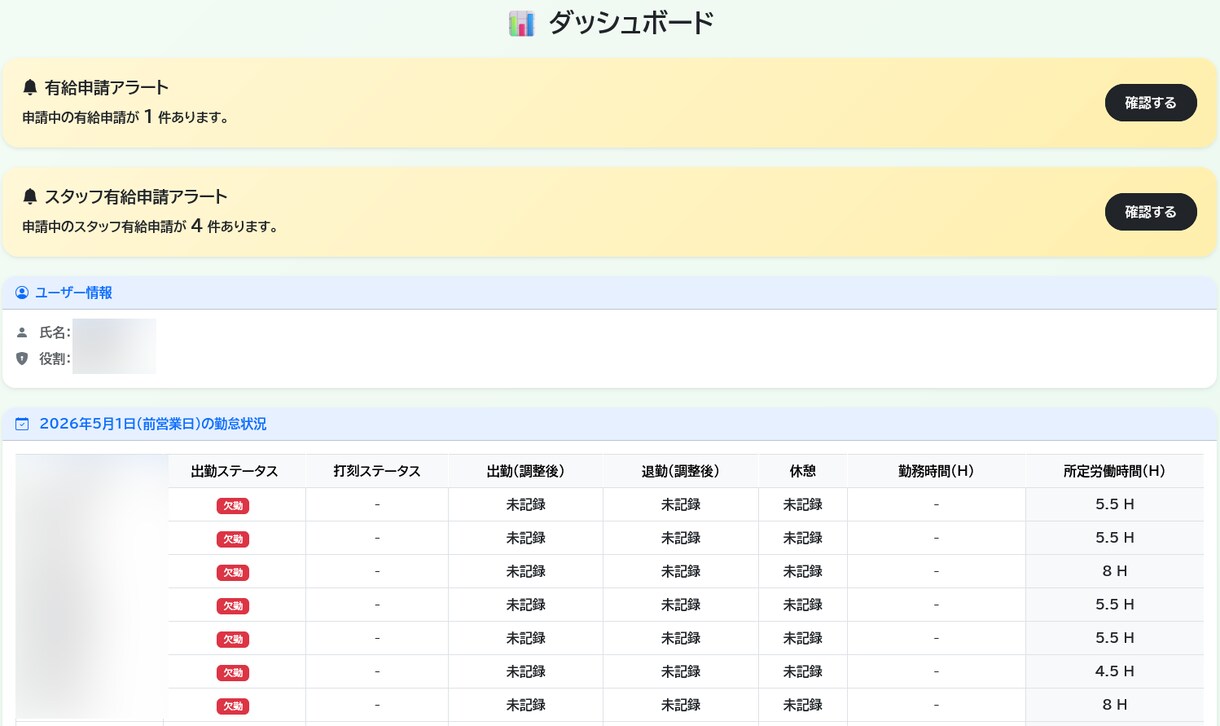This screenshot has width=1220, height=726.
Task: Click the スタッフ有給申請アラート heading text
Action: pyautogui.click(x=136, y=196)
